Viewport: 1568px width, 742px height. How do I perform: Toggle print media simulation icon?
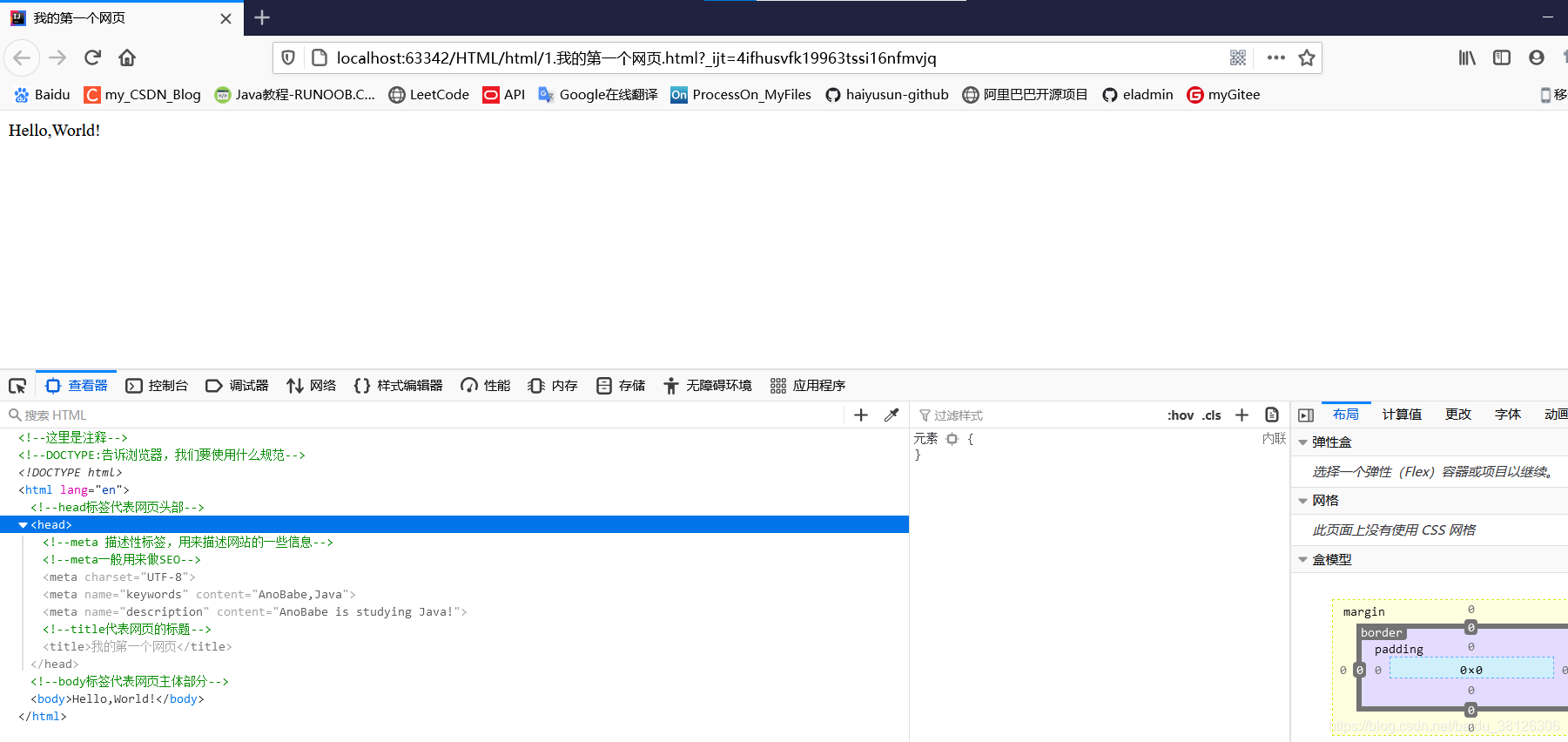click(1272, 415)
